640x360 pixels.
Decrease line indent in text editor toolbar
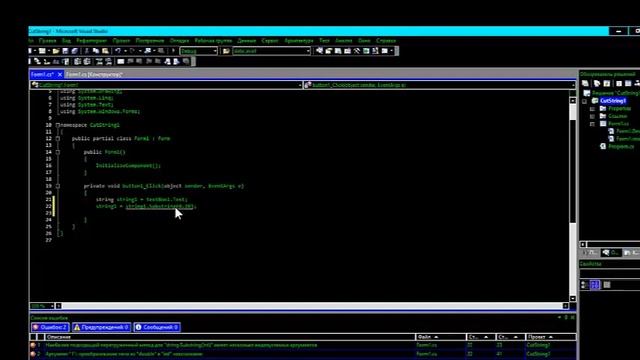point(77,62)
